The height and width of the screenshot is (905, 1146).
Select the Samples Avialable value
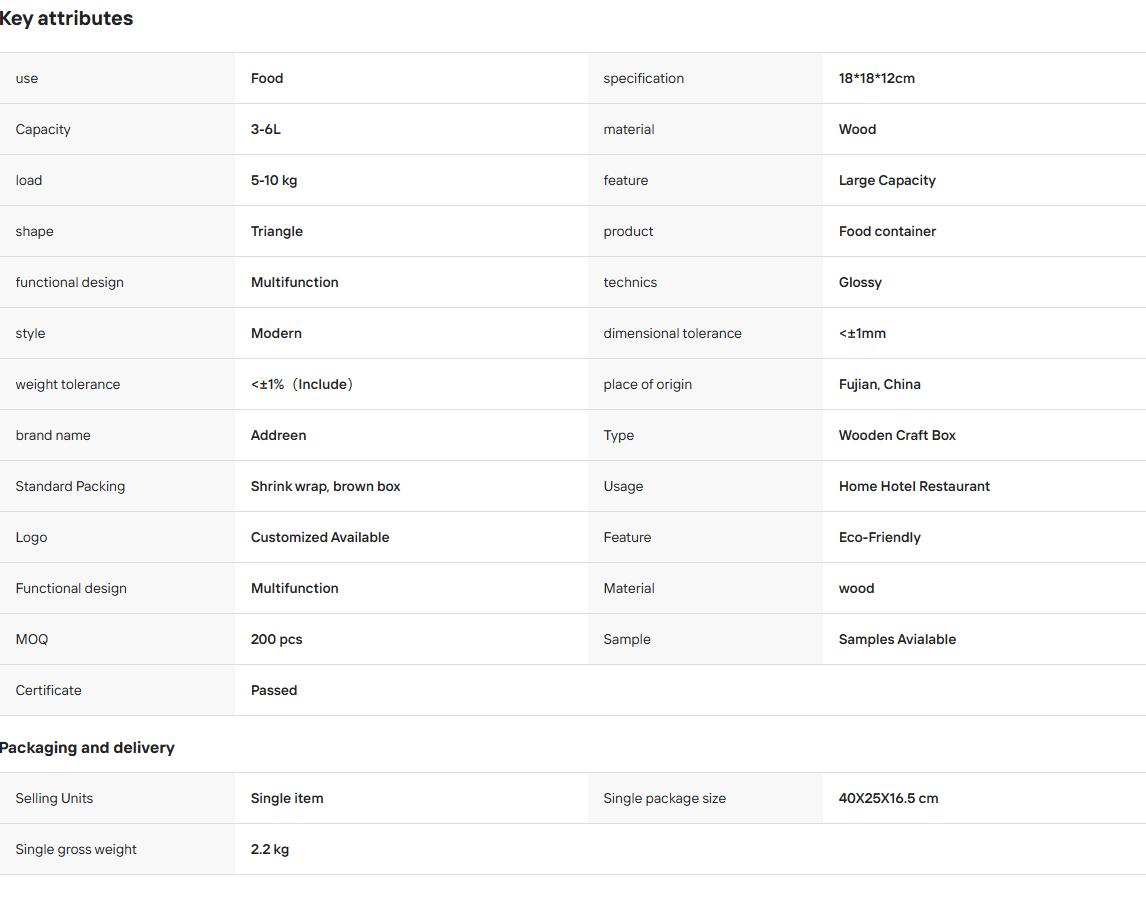[897, 639]
